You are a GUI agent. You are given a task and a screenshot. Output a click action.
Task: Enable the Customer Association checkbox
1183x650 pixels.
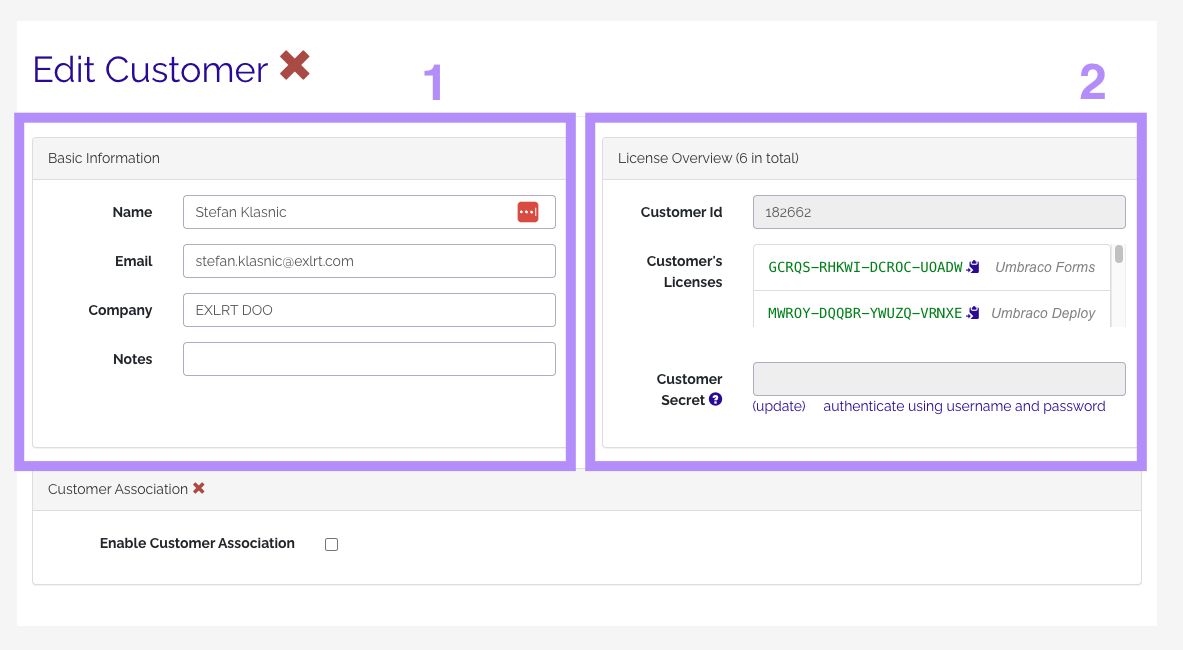point(331,544)
